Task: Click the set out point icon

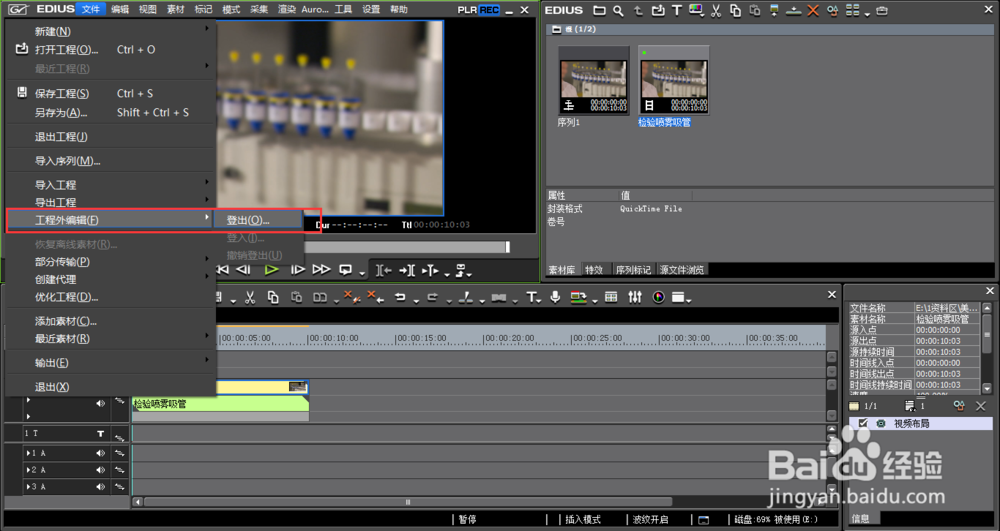Action: (406, 270)
